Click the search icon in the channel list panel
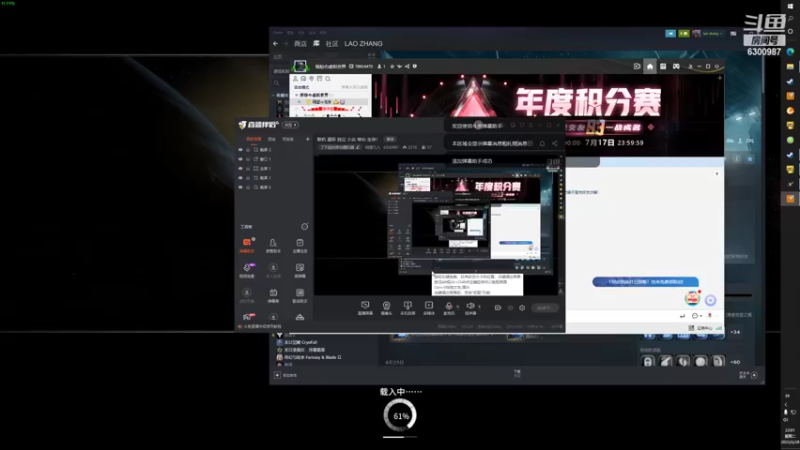 click(328, 79)
